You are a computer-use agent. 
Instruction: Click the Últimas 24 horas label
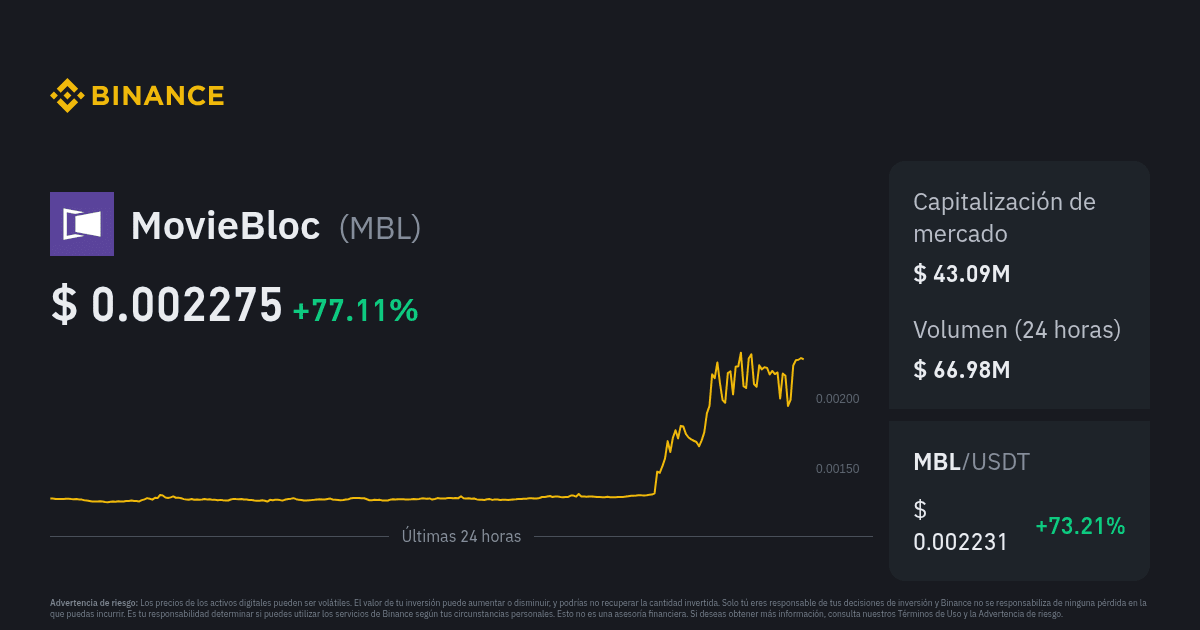pyautogui.click(x=461, y=536)
